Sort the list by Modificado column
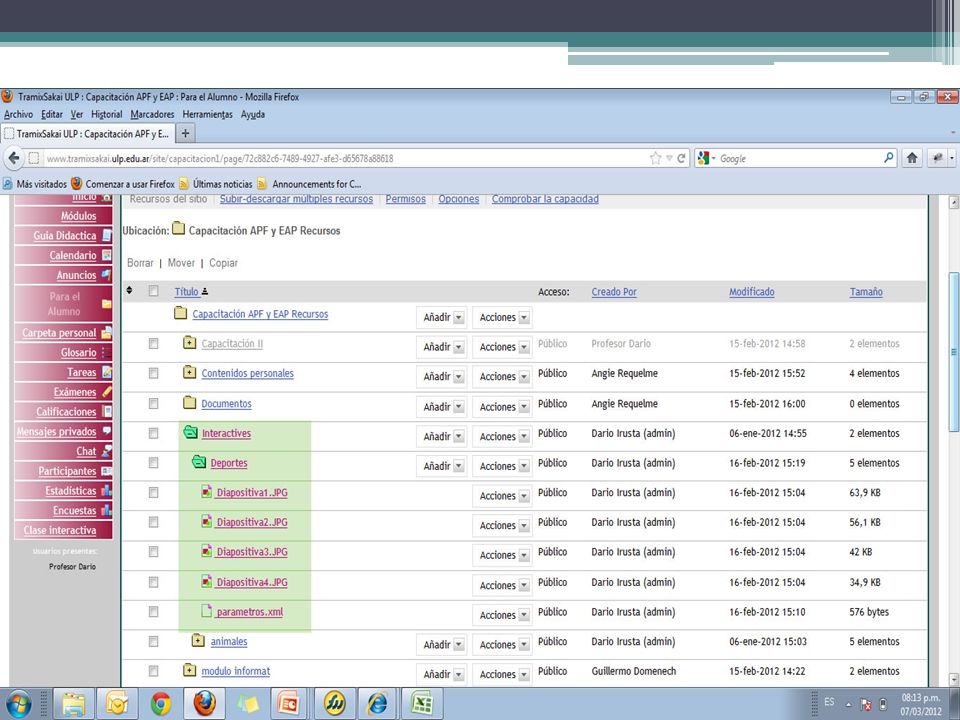This screenshot has width=960, height=720. (752, 292)
